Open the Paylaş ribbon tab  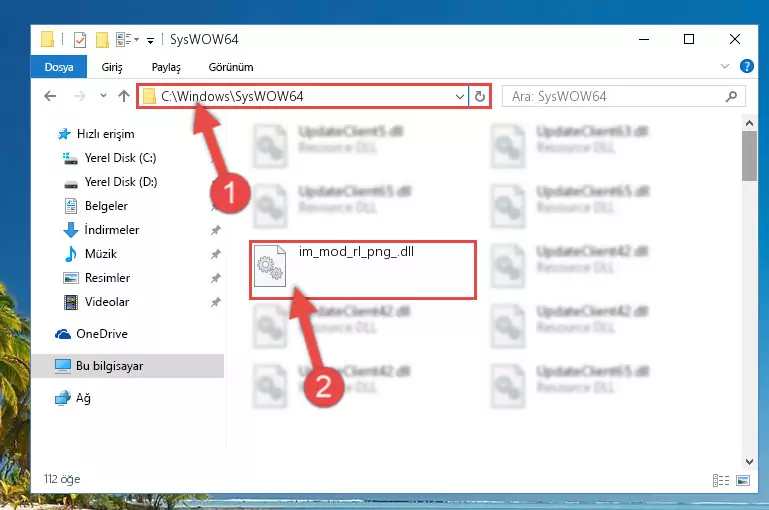point(166,67)
